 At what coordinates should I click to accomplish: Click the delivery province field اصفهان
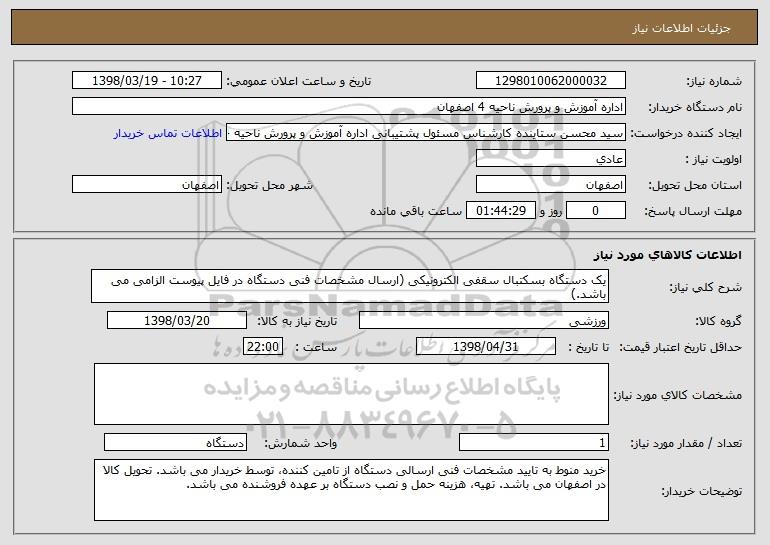(x=550, y=185)
